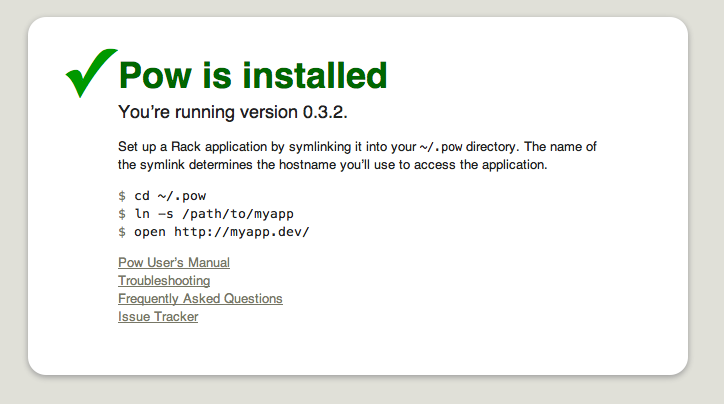This screenshot has width=724, height=404.
Task: Click the "cd ~/.pow" command line
Action: coord(162,196)
